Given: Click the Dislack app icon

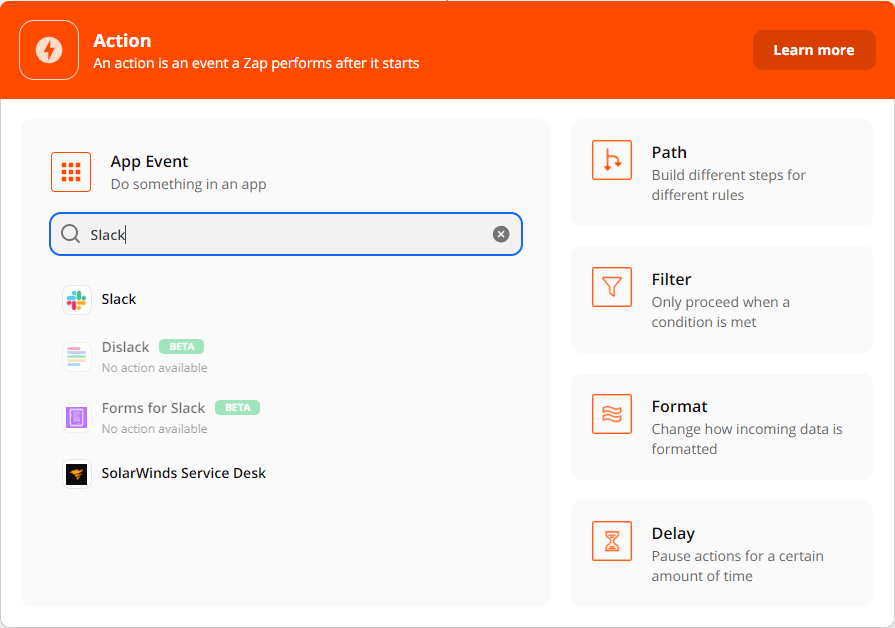Looking at the screenshot, I should (x=77, y=357).
